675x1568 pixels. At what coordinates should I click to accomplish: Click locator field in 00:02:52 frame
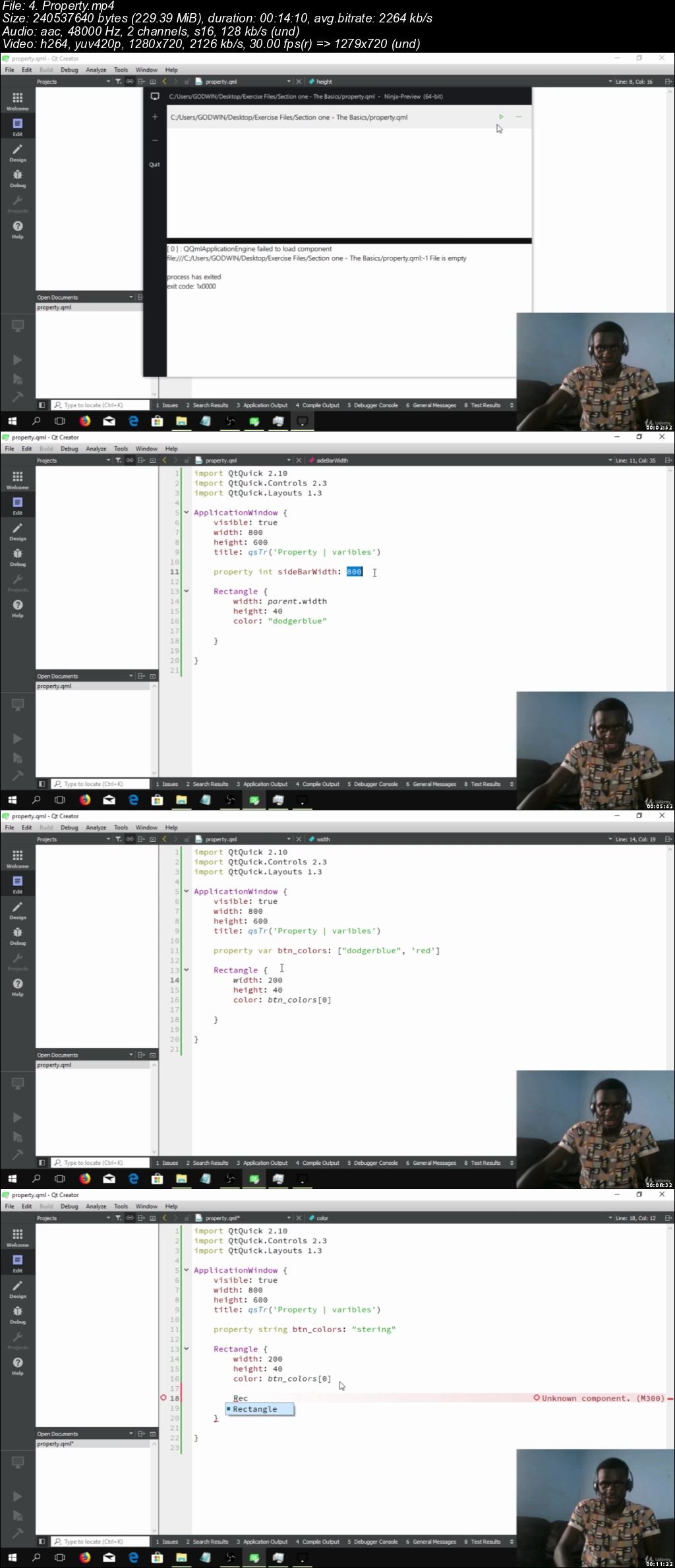(100, 405)
